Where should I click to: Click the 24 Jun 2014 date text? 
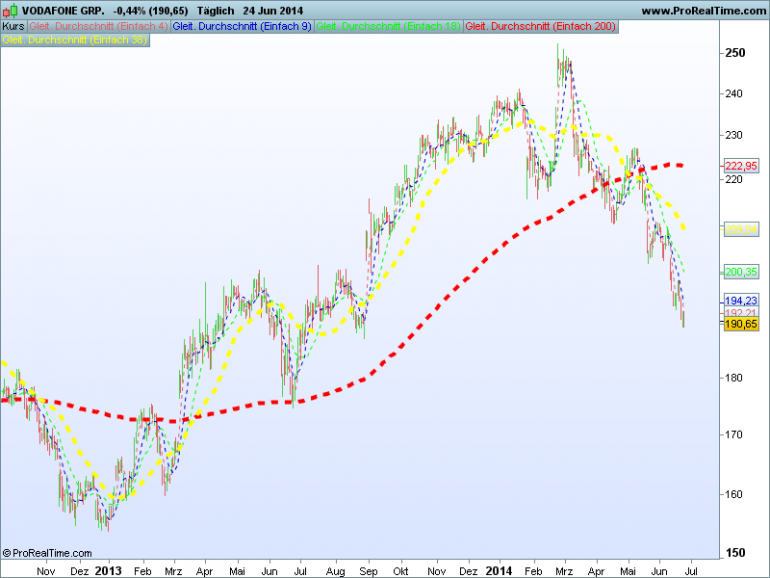point(273,11)
